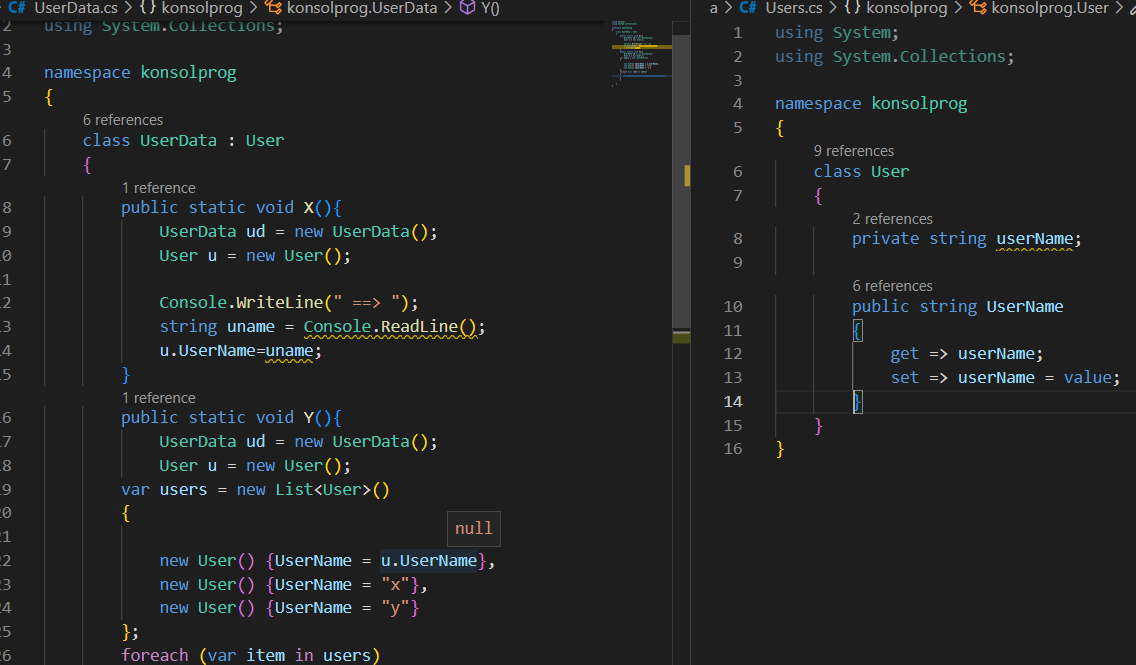Click 'namespace konsolprog' in Users.cs
The height and width of the screenshot is (665, 1136).
pyautogui.click(x=871, y=104)
